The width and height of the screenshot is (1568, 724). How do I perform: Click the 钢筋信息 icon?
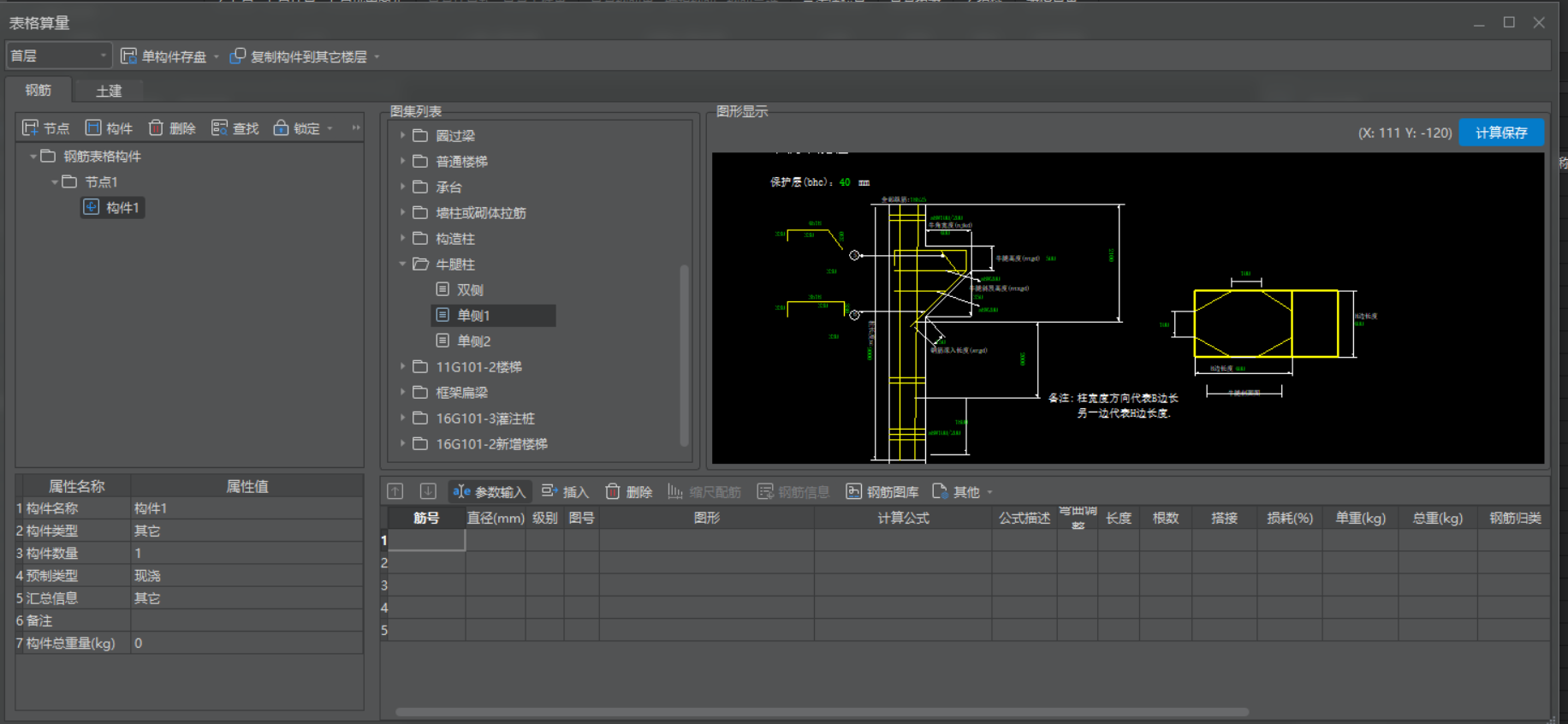765,491
